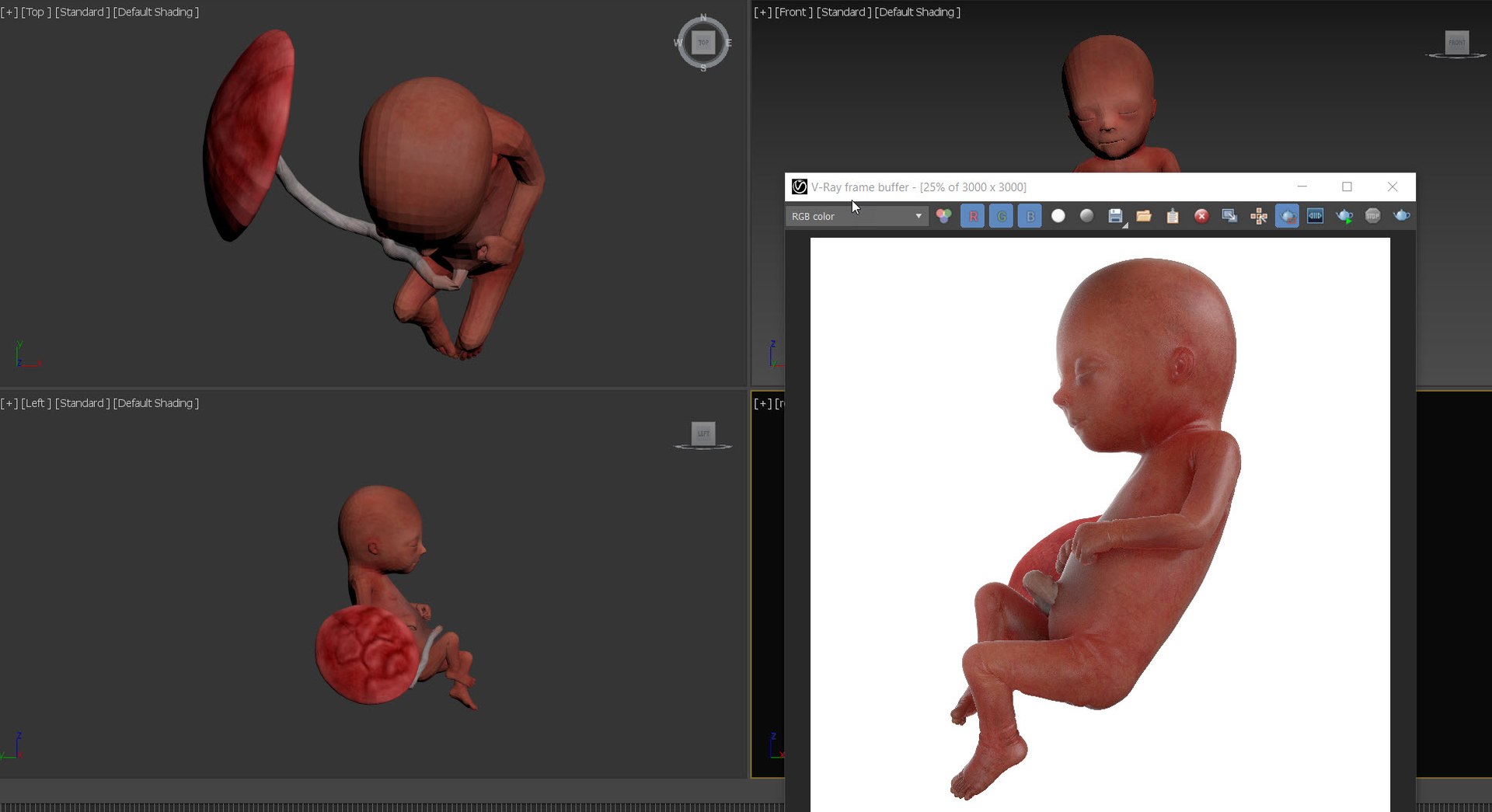Toggle monochromatic mode with grey circle icon
The height and width of the screenshot is (812, 1492).
point(1087,216)
